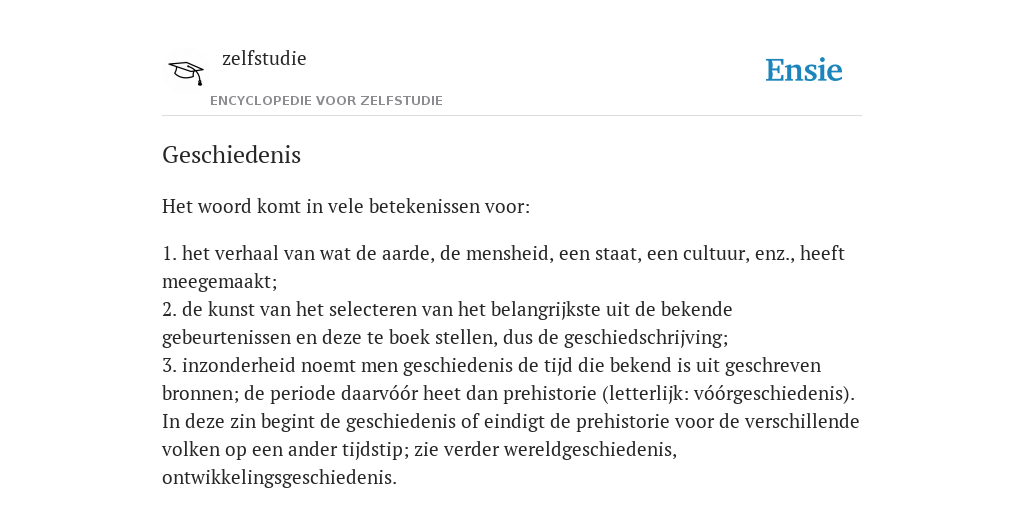Open the 'ontwikkelingsgeschiedenis' reference
The image size is (1024, 512).
click(x=278, y=478)
